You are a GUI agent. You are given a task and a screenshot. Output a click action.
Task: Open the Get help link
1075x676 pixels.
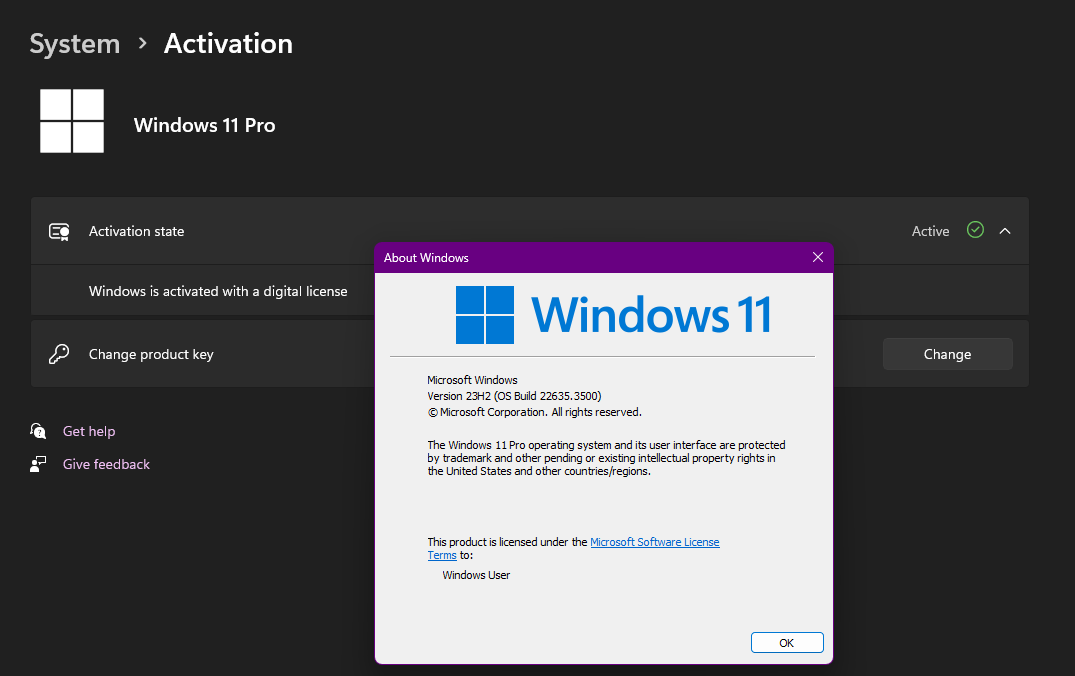pos(89,431)
